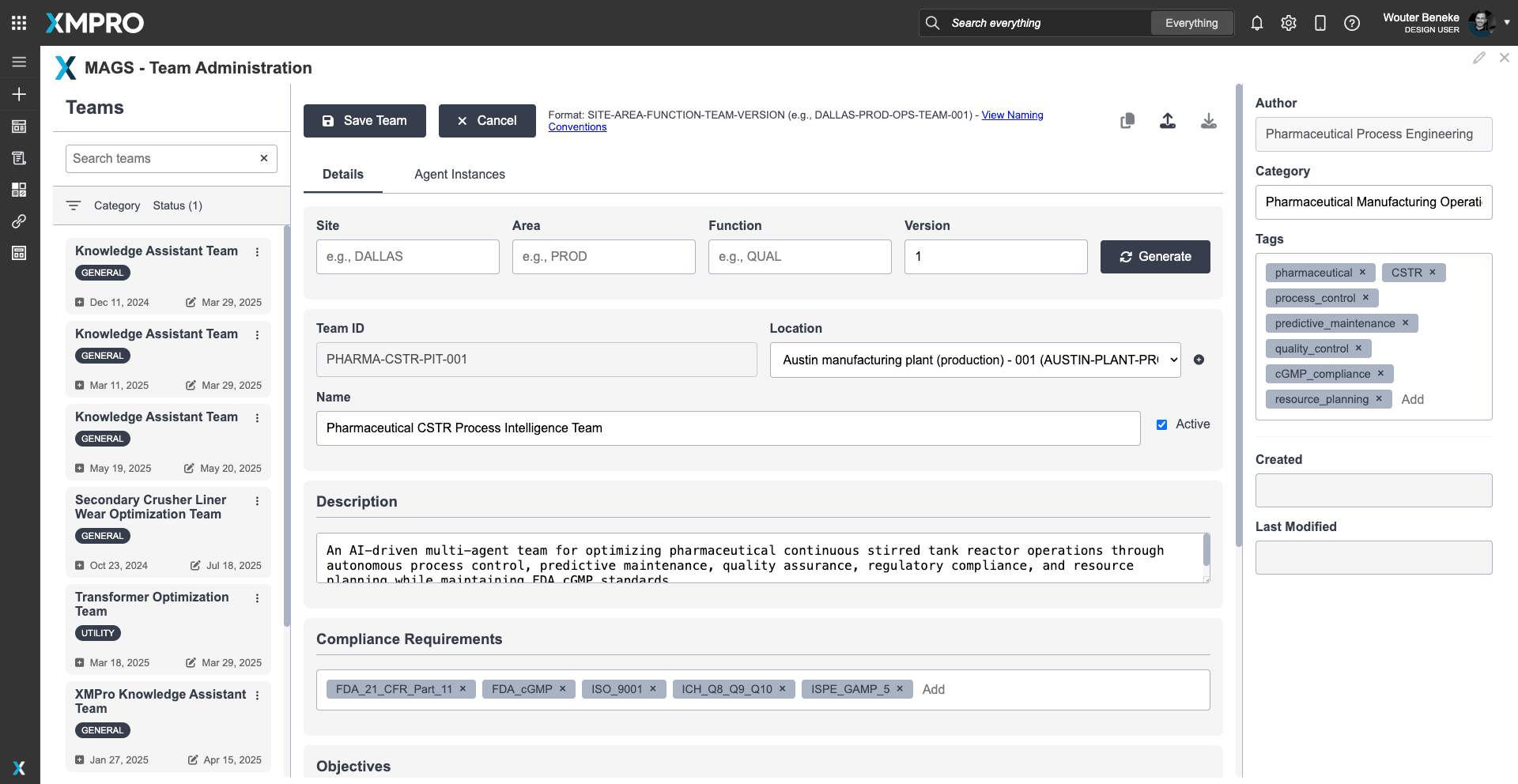Switch to the Agent Instances tab
Viewport: 1518px width, 784px height.
pyautogui.click(x=459, y=175)
